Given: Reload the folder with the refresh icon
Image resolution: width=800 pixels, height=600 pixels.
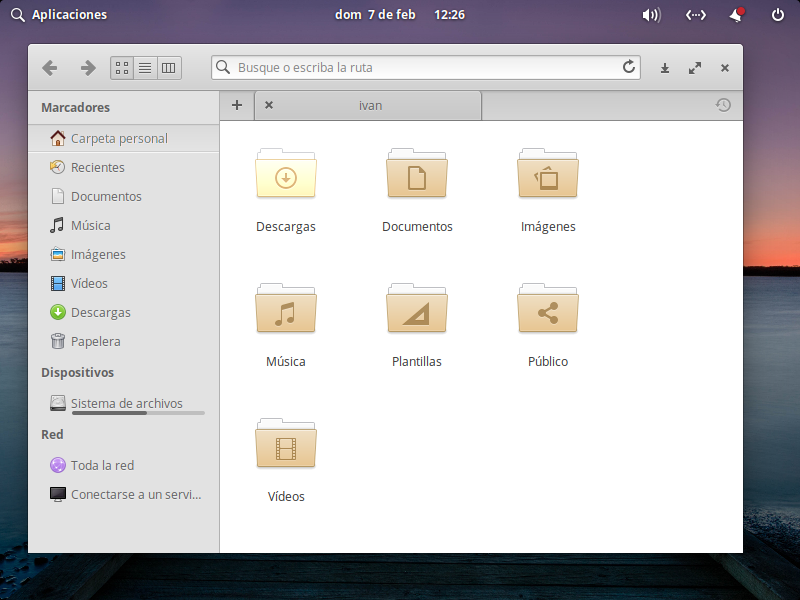Looking at the screenshot, I should tap(629, 68).
